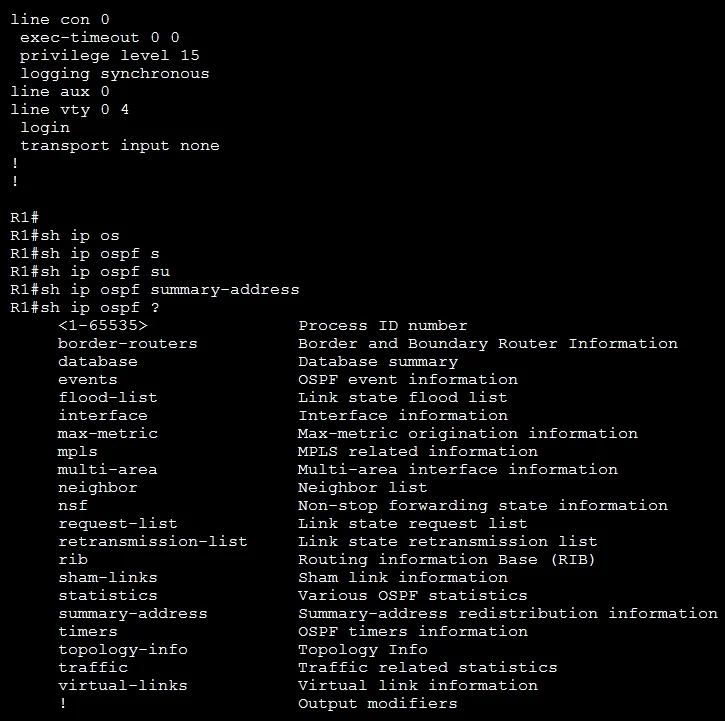Select the 'sham-links' keyword
The height and width of the screenshot is (721, 725).
108,578
